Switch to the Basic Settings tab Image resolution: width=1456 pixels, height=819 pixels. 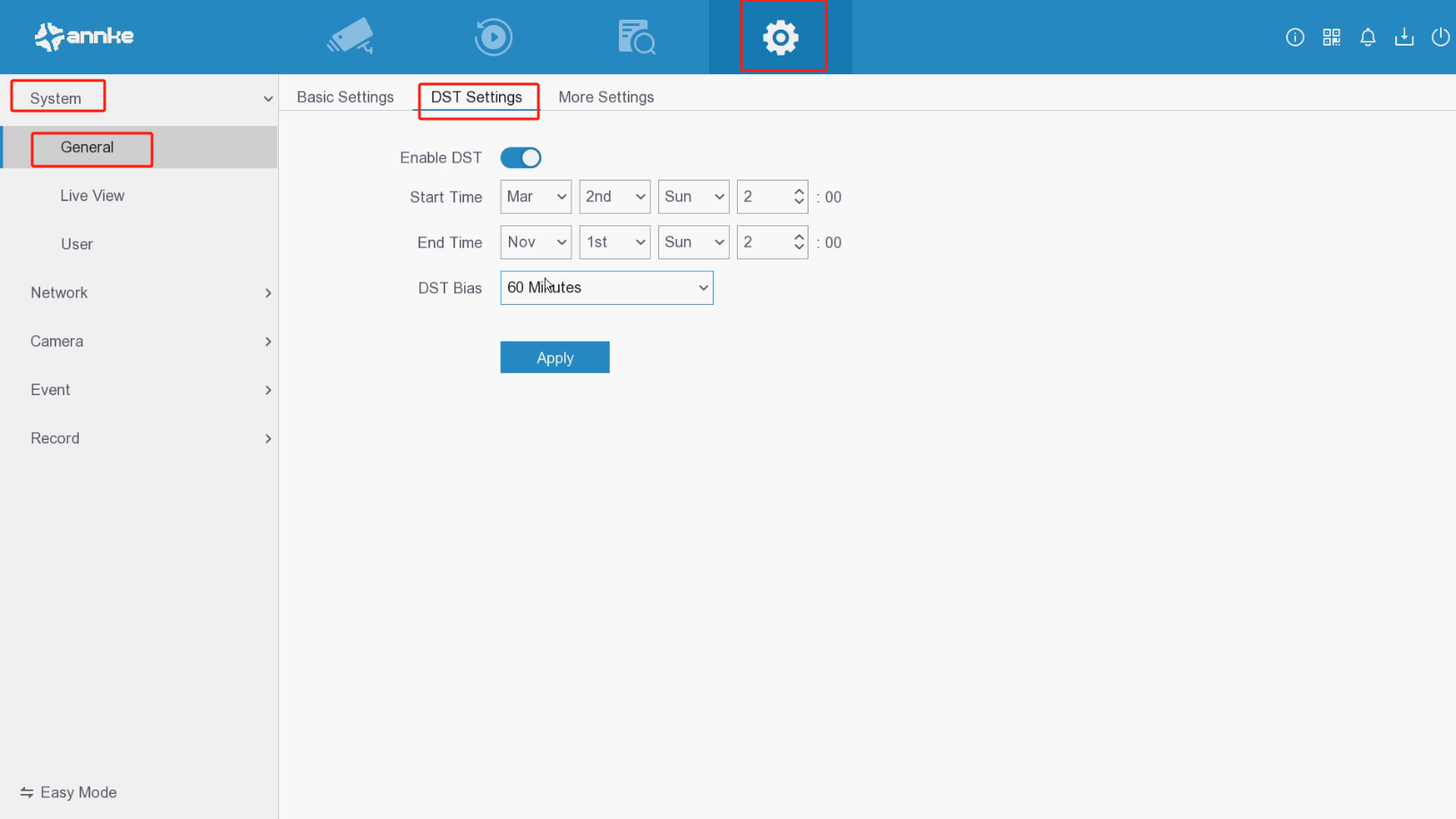[x=345, y=97]
